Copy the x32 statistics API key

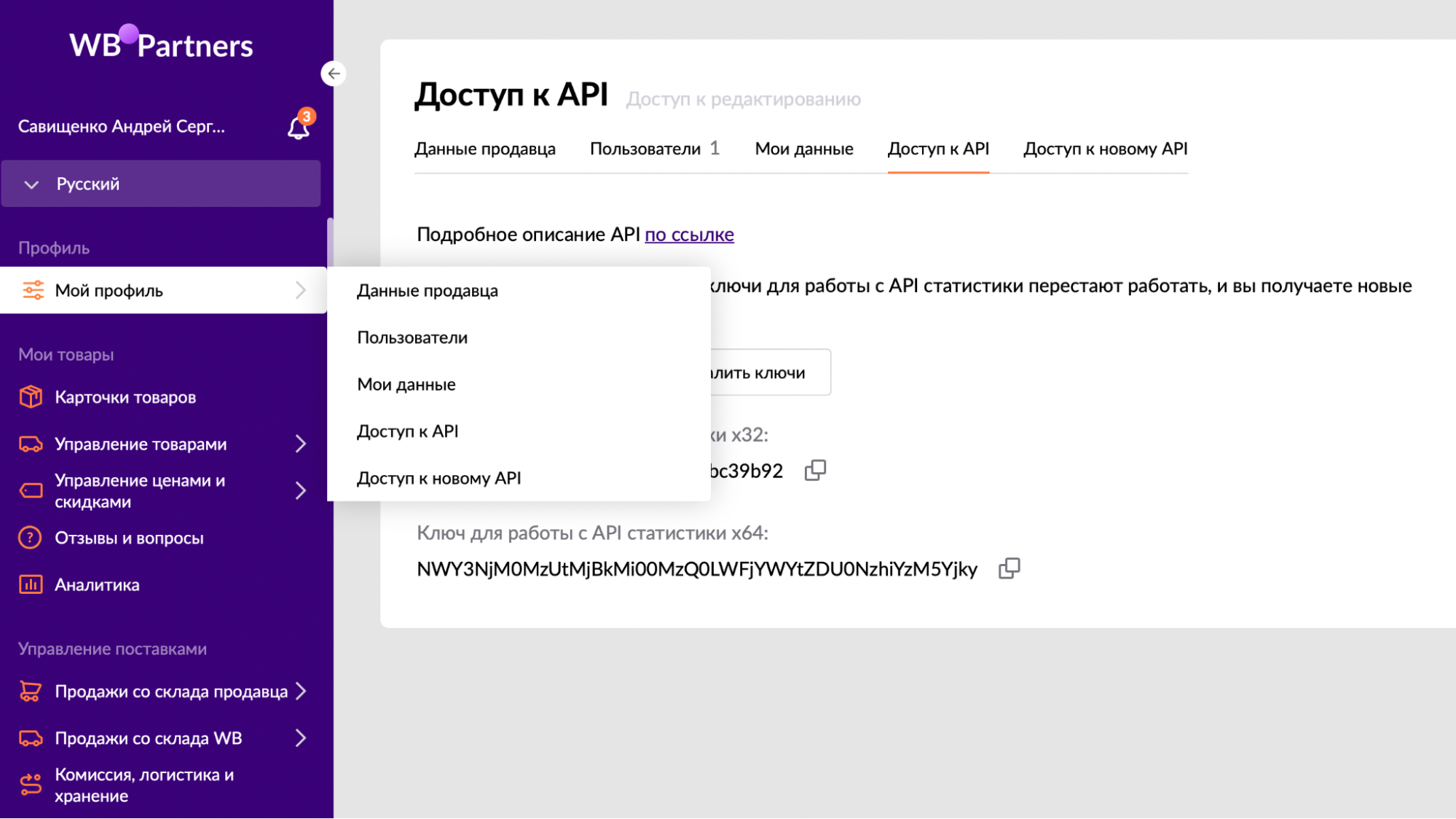[814, 471]
